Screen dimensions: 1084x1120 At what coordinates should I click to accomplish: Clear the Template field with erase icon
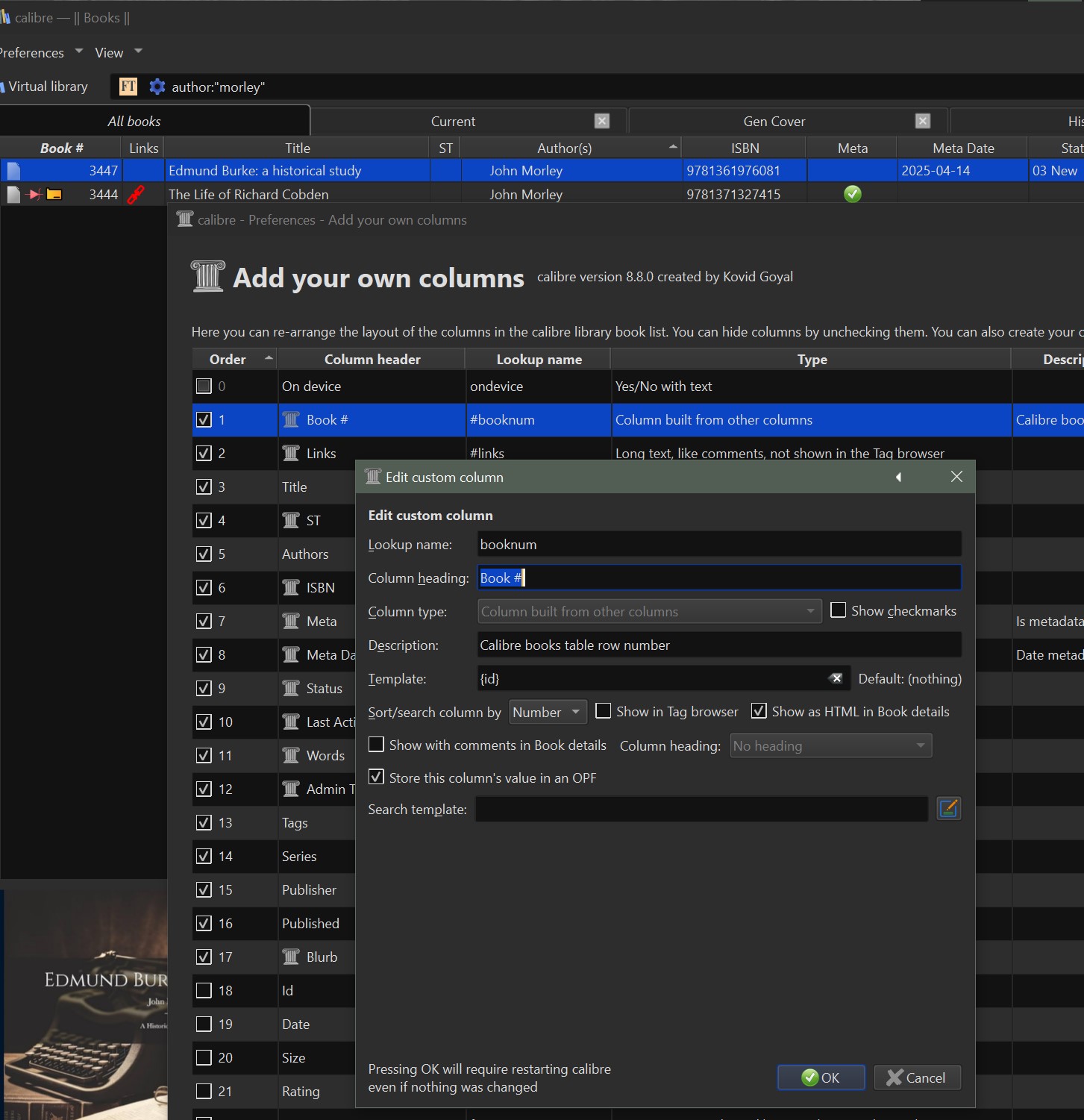(x=836, y=678)
